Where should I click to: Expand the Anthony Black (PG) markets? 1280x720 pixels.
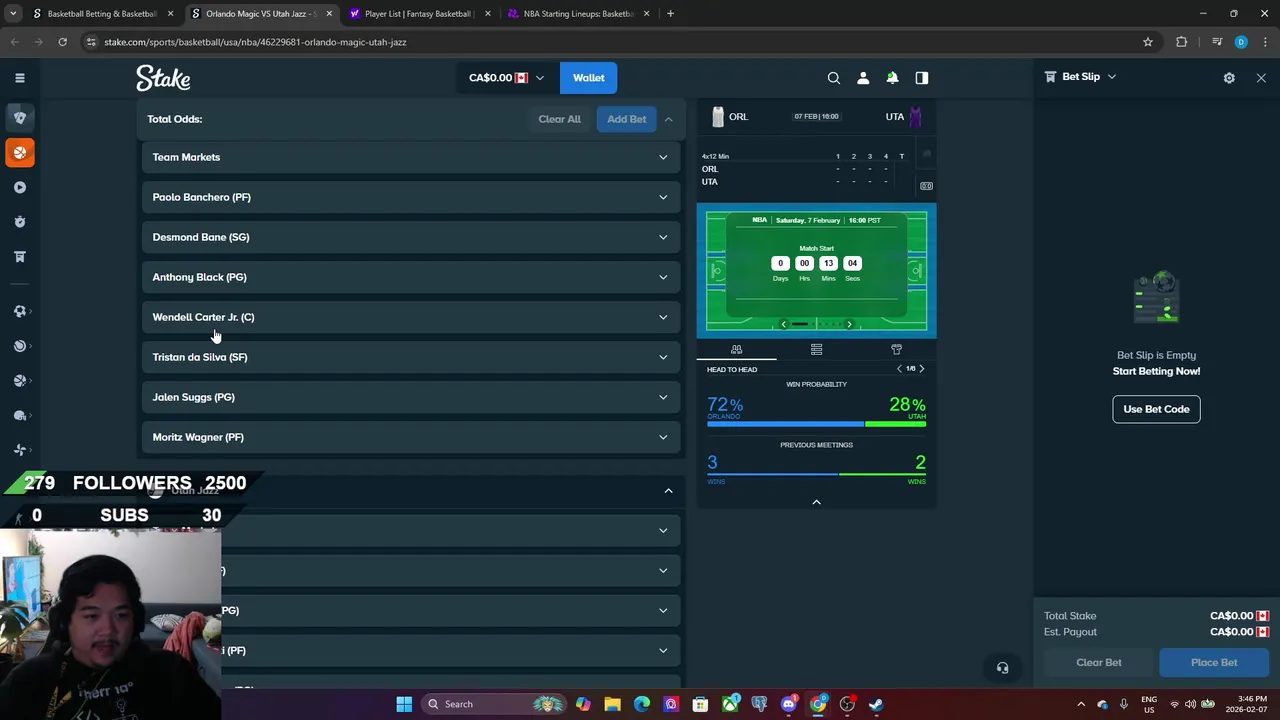(411, 277)
